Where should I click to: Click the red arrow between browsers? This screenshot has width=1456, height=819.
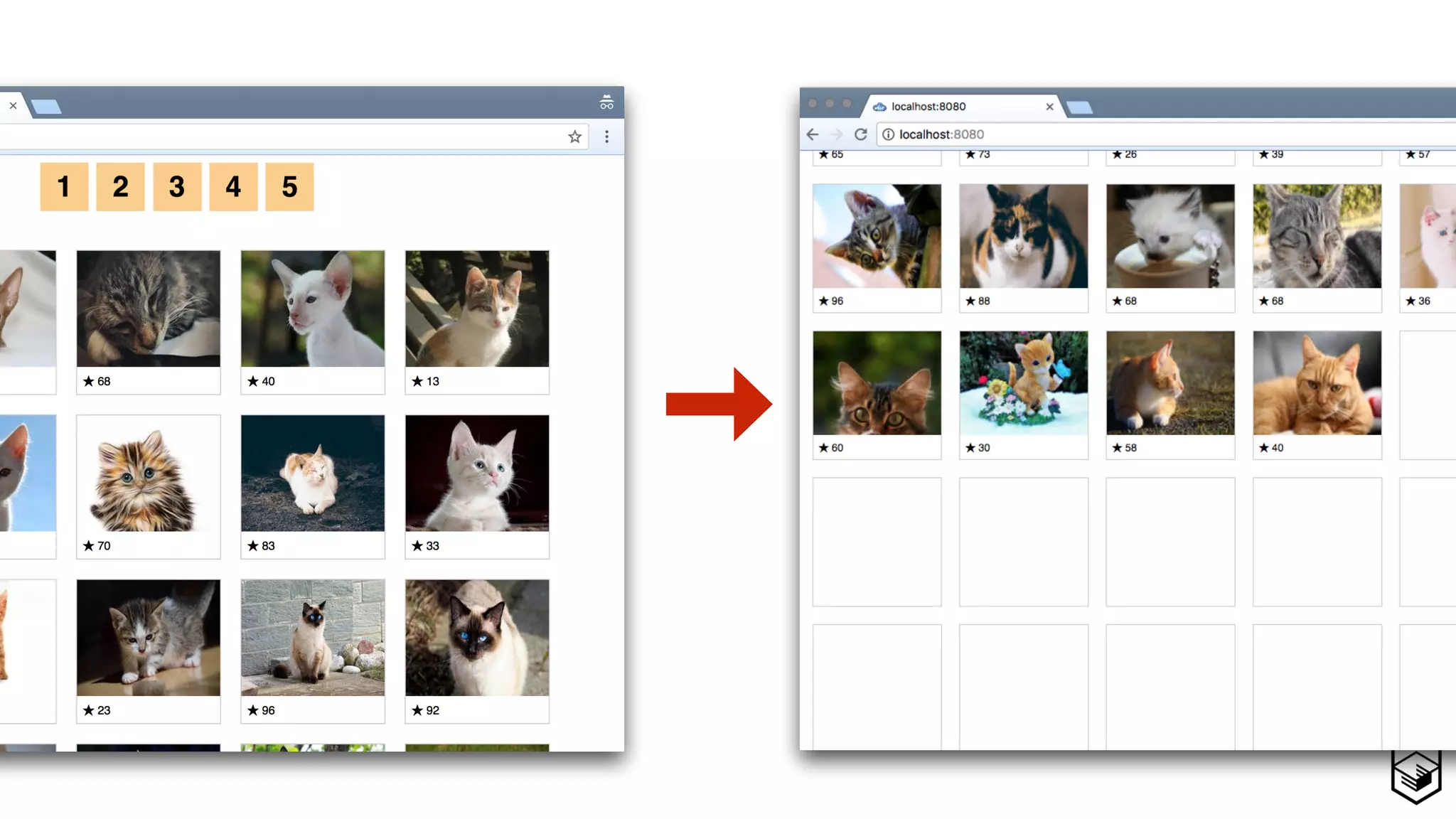[x=718, y=404]
